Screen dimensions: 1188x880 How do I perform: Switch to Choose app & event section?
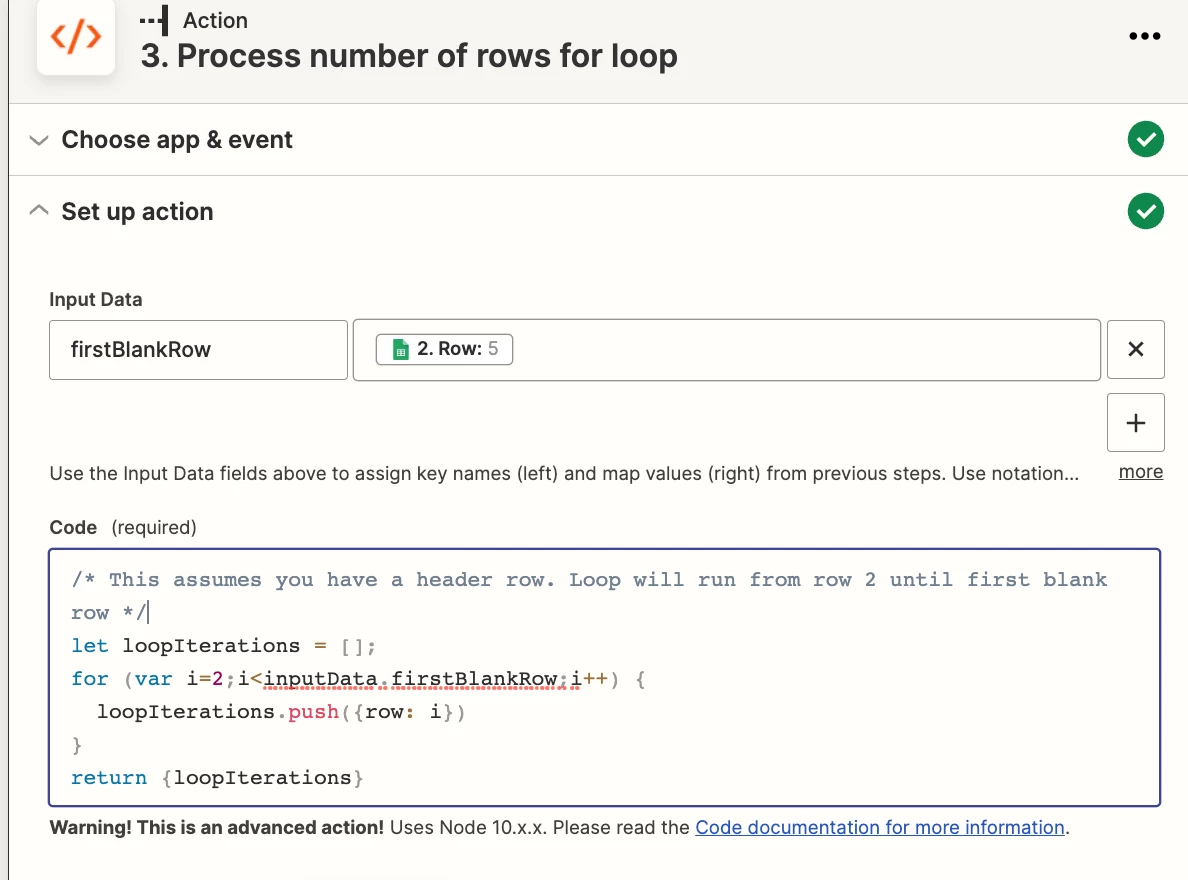click(x=176, y=139)
